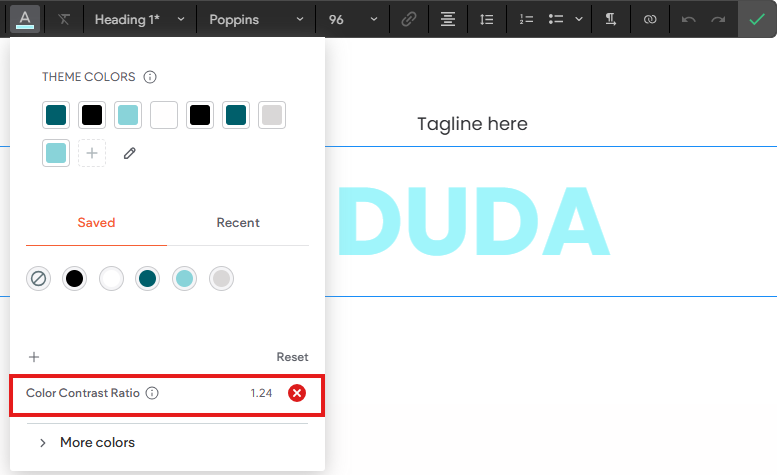Show Color Contrast Ratio info icon
The width and height of the screenshot is (777, 475).
(152, 393)
